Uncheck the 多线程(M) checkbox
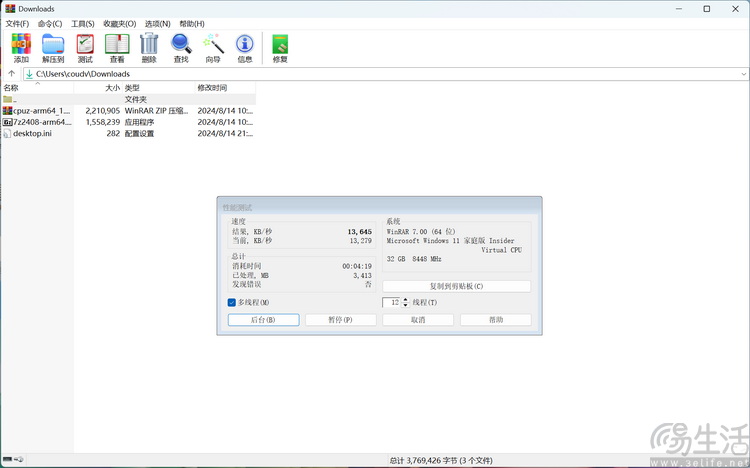The width and height of the screenshot is (750, 468). click(232, 302)
